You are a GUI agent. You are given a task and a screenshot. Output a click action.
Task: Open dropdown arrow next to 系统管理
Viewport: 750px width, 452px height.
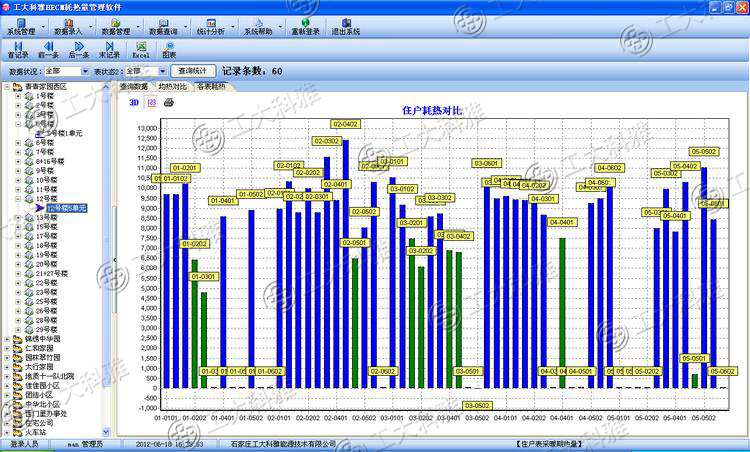point(44,27)
